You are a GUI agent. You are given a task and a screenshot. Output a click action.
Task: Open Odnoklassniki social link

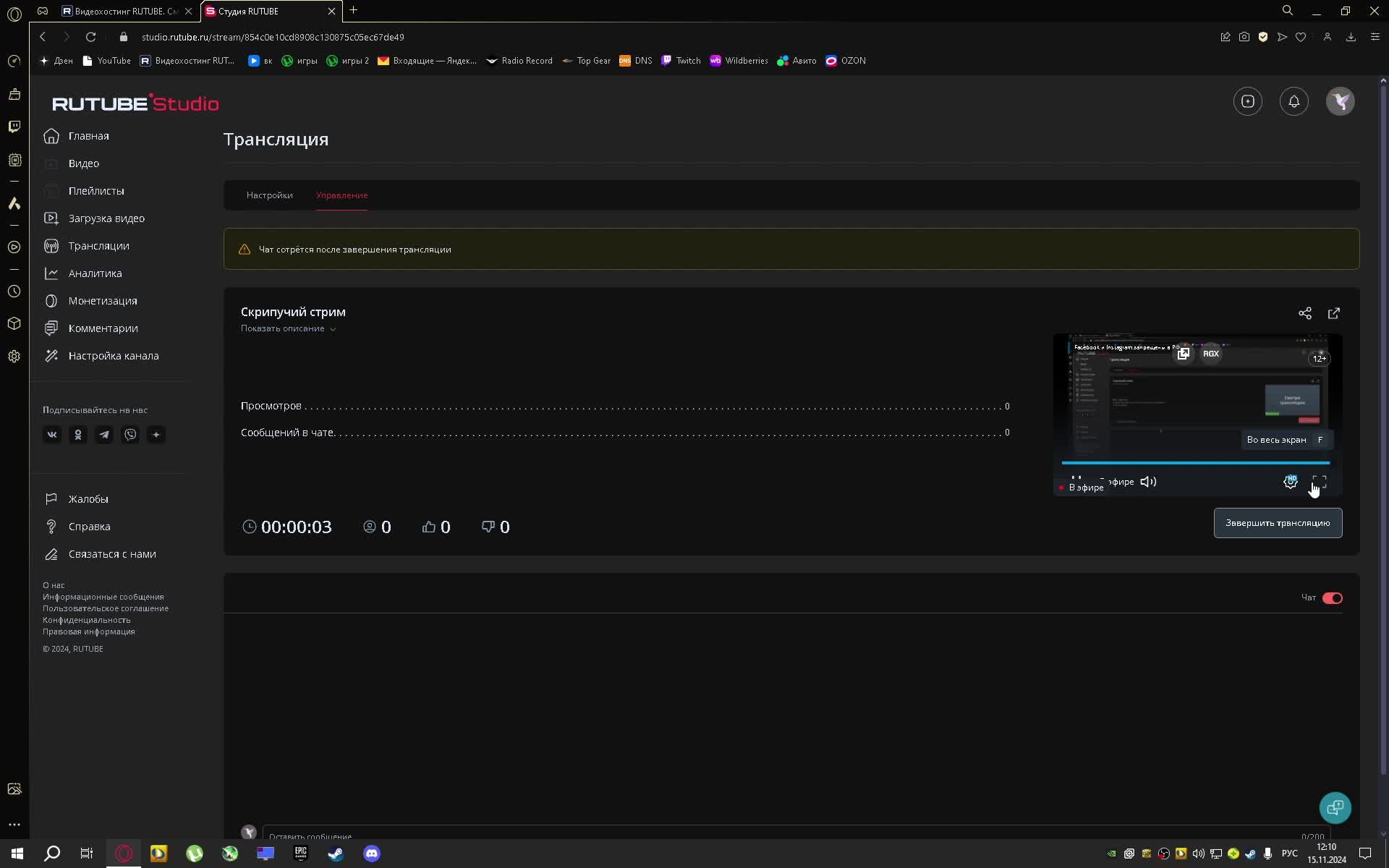pos(78,435)
